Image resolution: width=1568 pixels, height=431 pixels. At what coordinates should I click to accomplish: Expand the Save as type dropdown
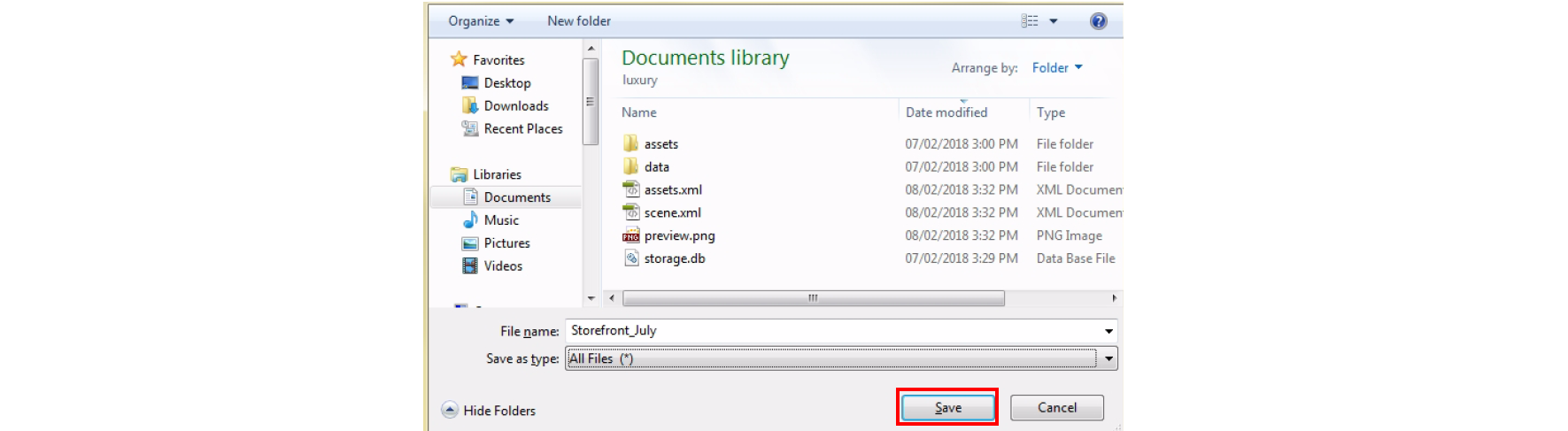pyautogui.click(x=1108, y=358)
